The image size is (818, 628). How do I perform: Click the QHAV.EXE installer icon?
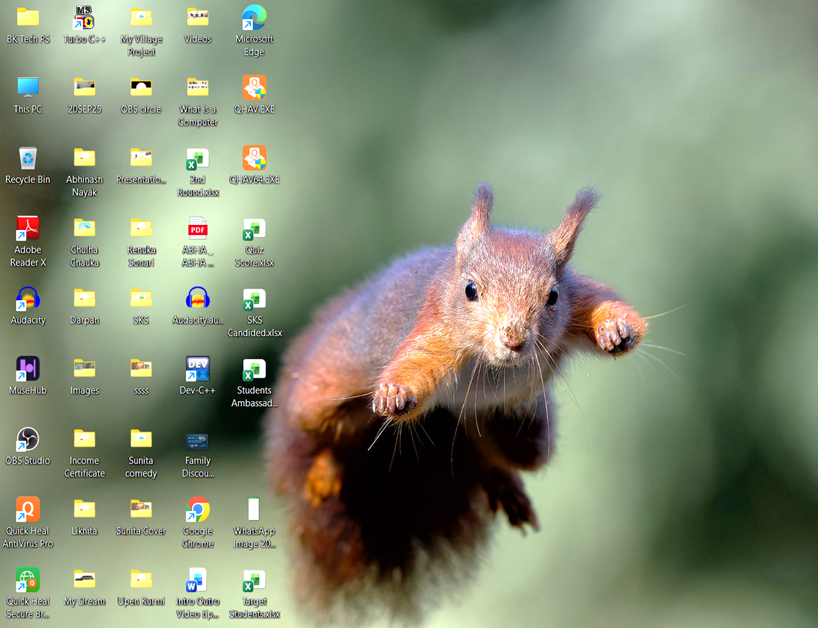(x=254, y=88)
